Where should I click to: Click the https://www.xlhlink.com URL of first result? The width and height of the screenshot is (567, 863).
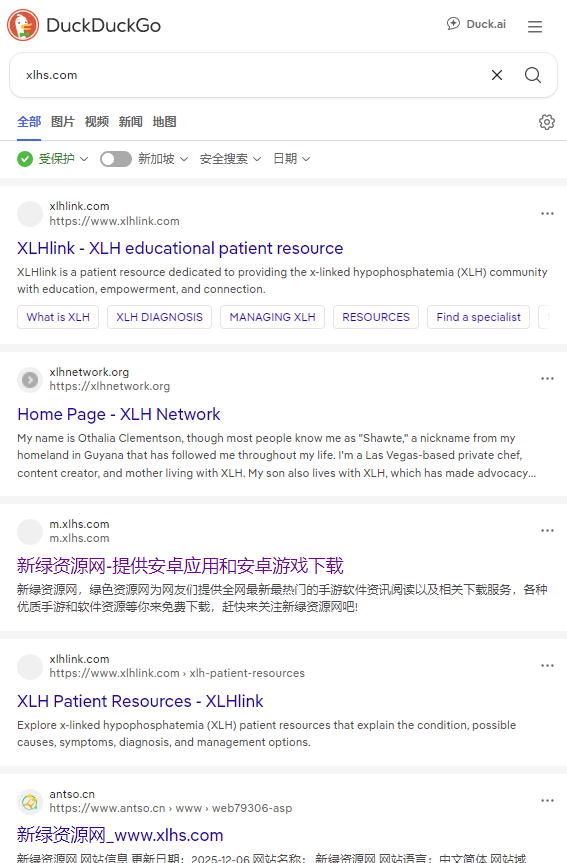click(115, 221)
